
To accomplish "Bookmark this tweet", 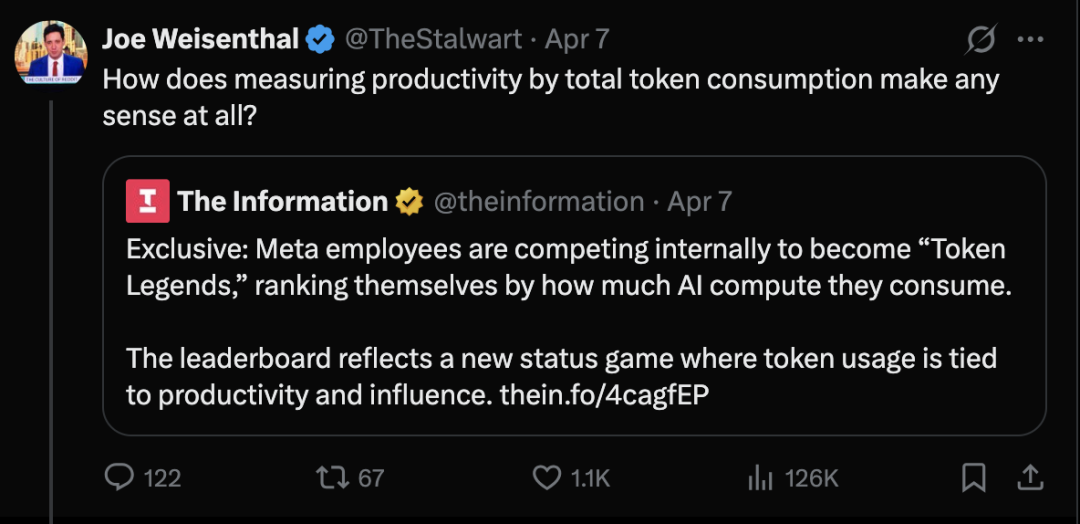I will (x=973, y=478).
